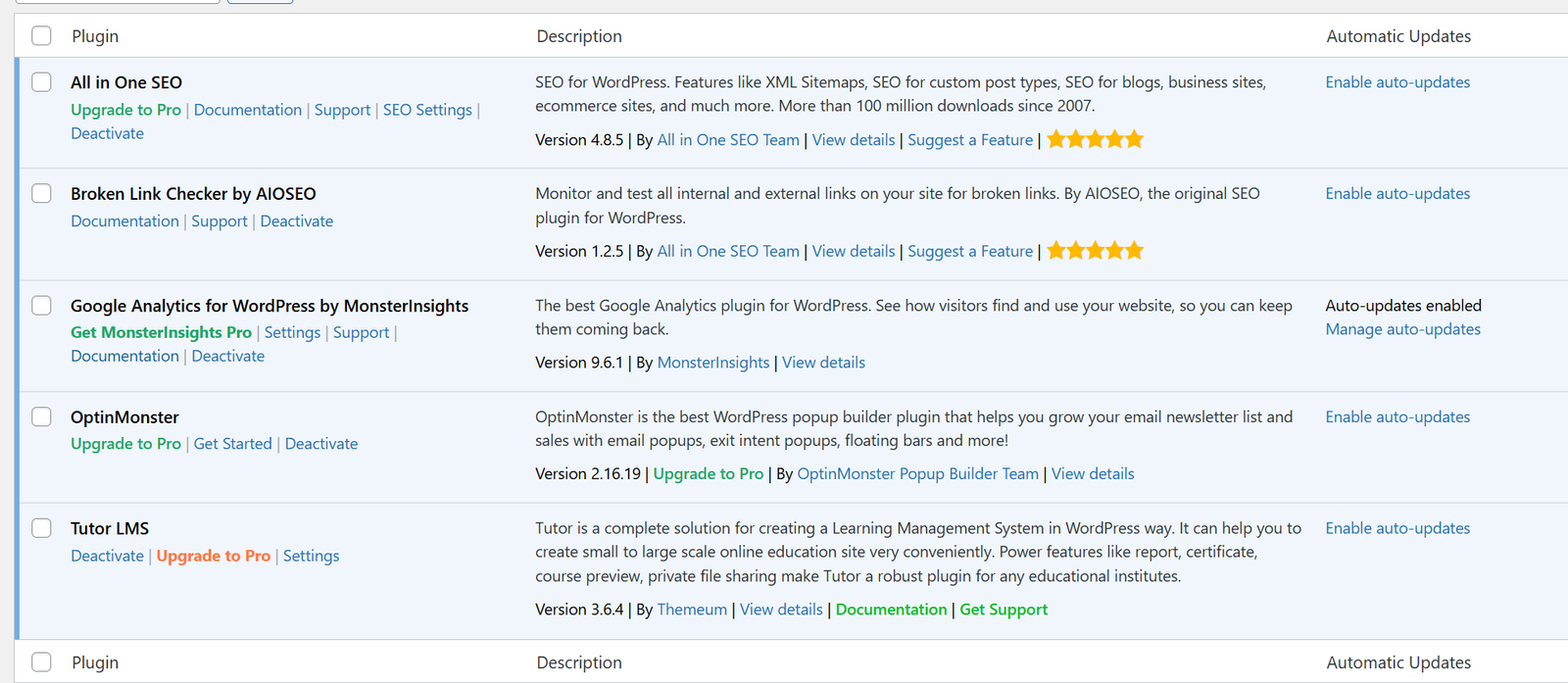Click Suggest a Feature in All in One SEO row
This screenshot has width=1568, height=683.
tap(970, 140)
